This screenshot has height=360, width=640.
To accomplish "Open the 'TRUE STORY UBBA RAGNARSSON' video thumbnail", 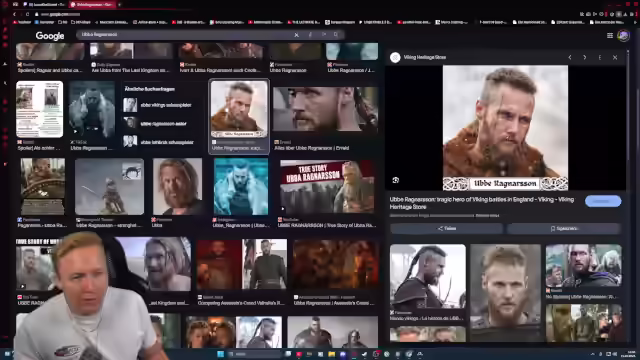I will (x=327, y=187).
